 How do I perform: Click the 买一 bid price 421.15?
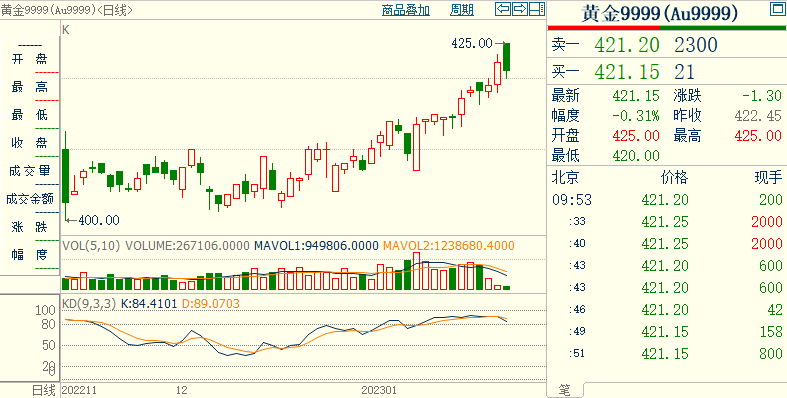click(x=627, y=72)
